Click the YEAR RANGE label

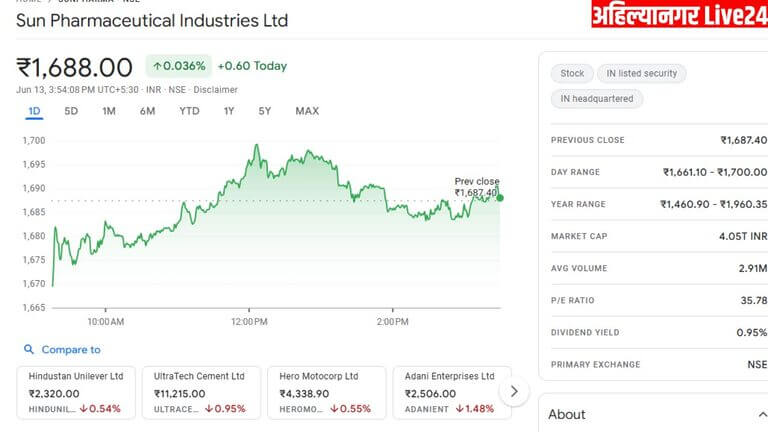(578, 204)
